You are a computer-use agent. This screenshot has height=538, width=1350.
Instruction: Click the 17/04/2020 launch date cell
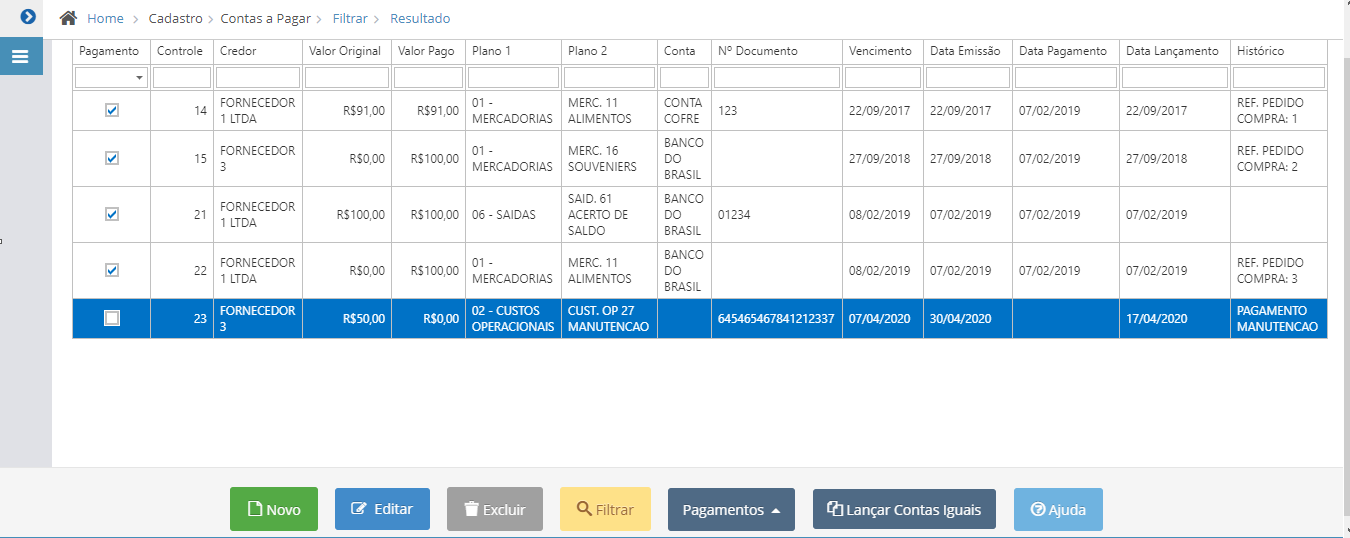click(x=1175, y=319)
